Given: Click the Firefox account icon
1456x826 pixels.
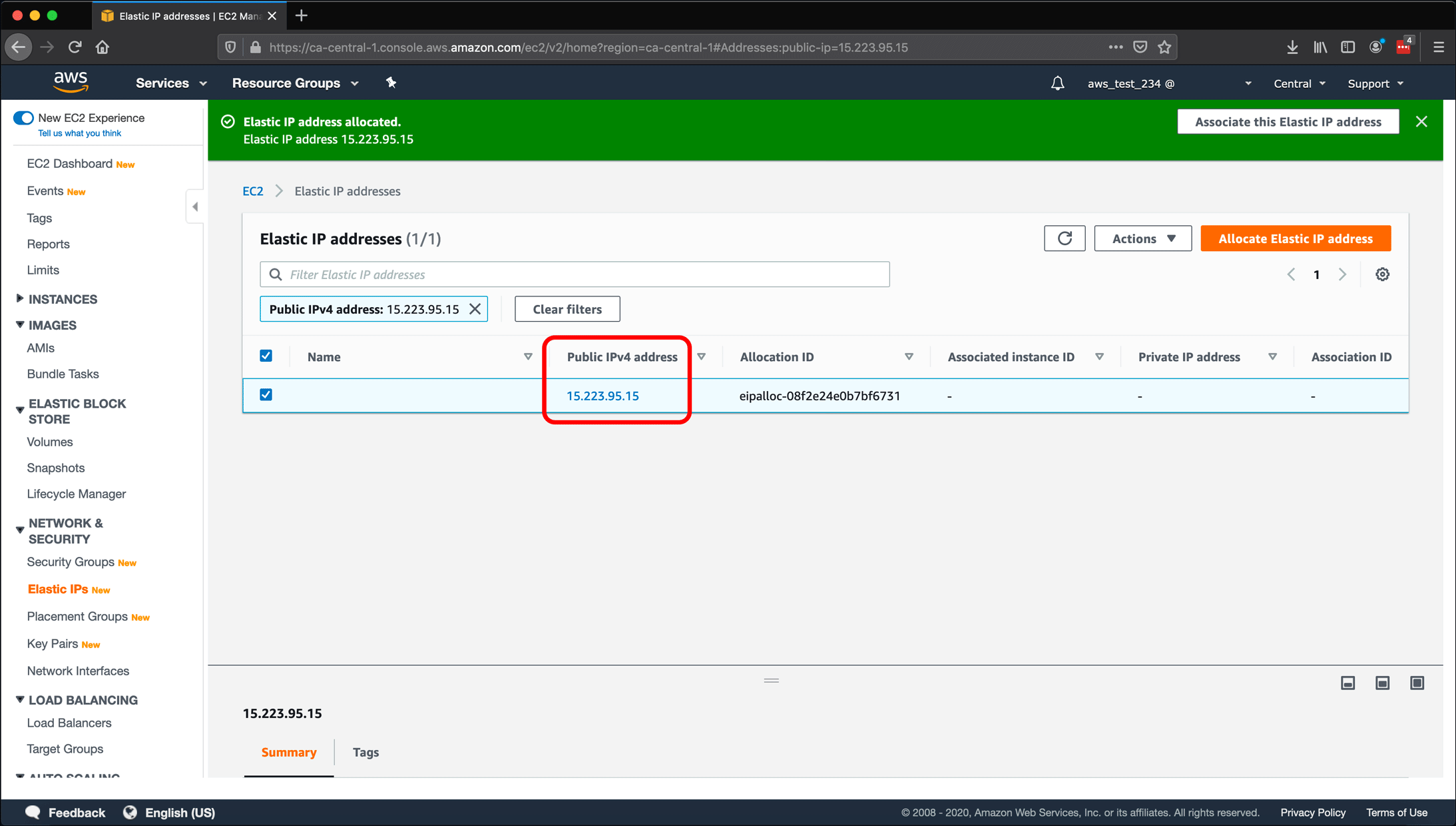Looking at the screenshot, I should [x=1376, y=47].
